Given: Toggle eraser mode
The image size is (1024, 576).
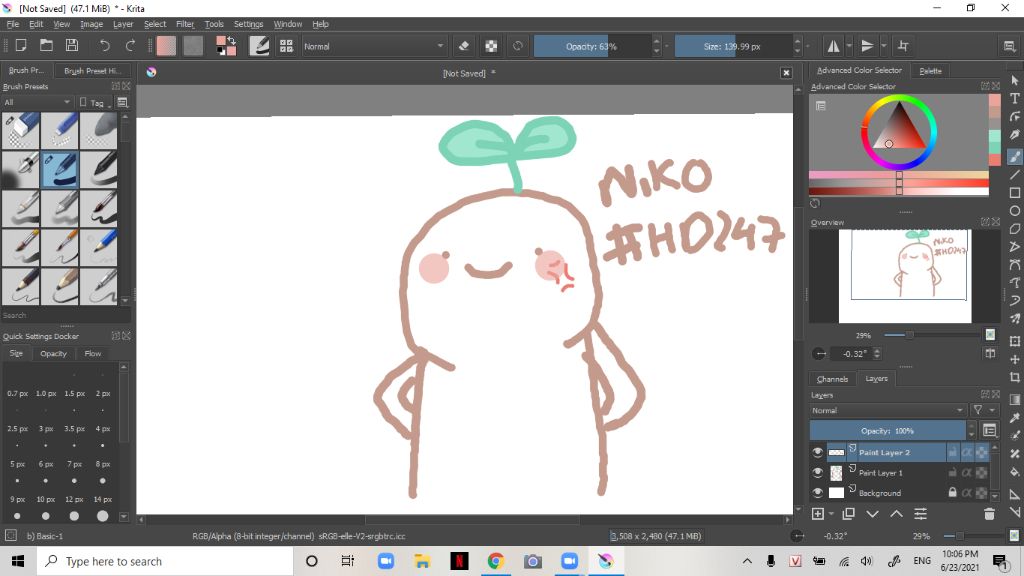Looking at the screenshot, I should (464, 46).
